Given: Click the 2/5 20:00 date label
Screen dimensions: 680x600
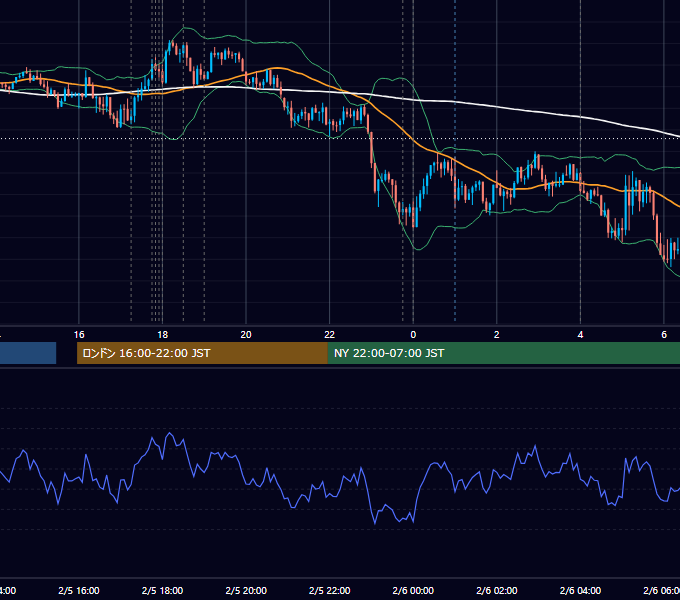Looking at the screenshot, I should pyautogui.click(x=246, y=590).
